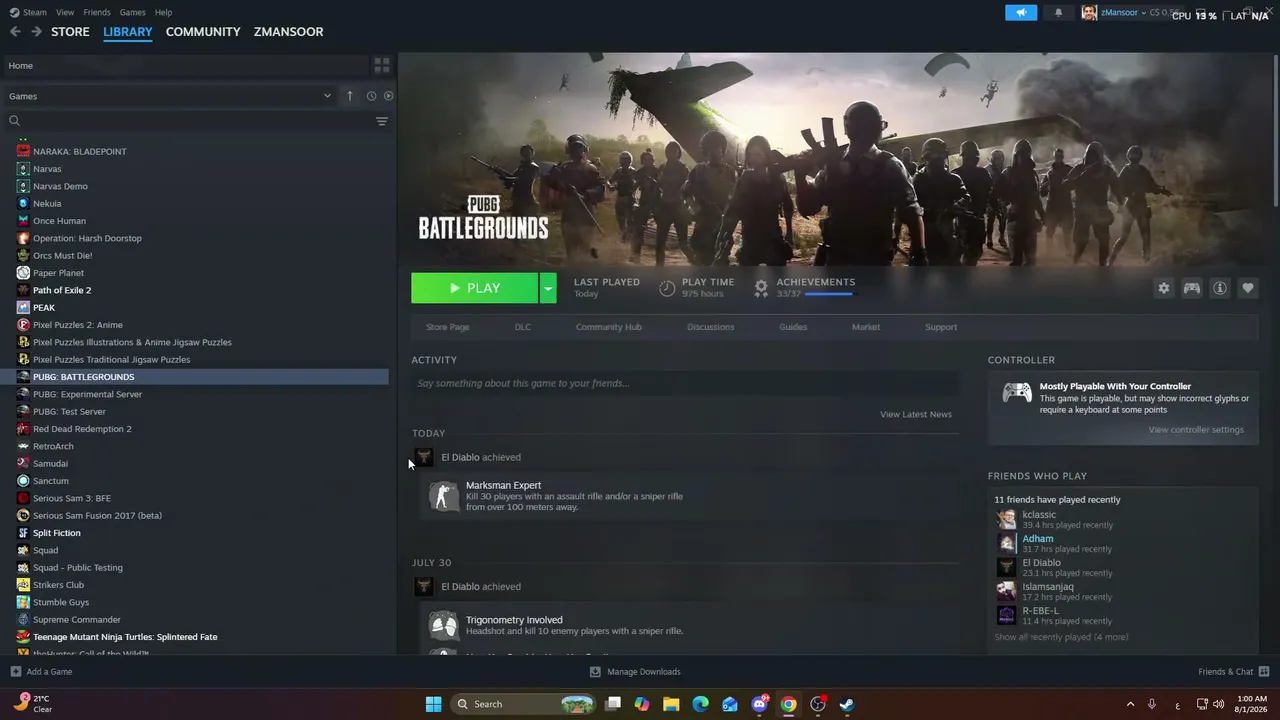Go forward with the right arrow navigation icon

pos(36,32)
